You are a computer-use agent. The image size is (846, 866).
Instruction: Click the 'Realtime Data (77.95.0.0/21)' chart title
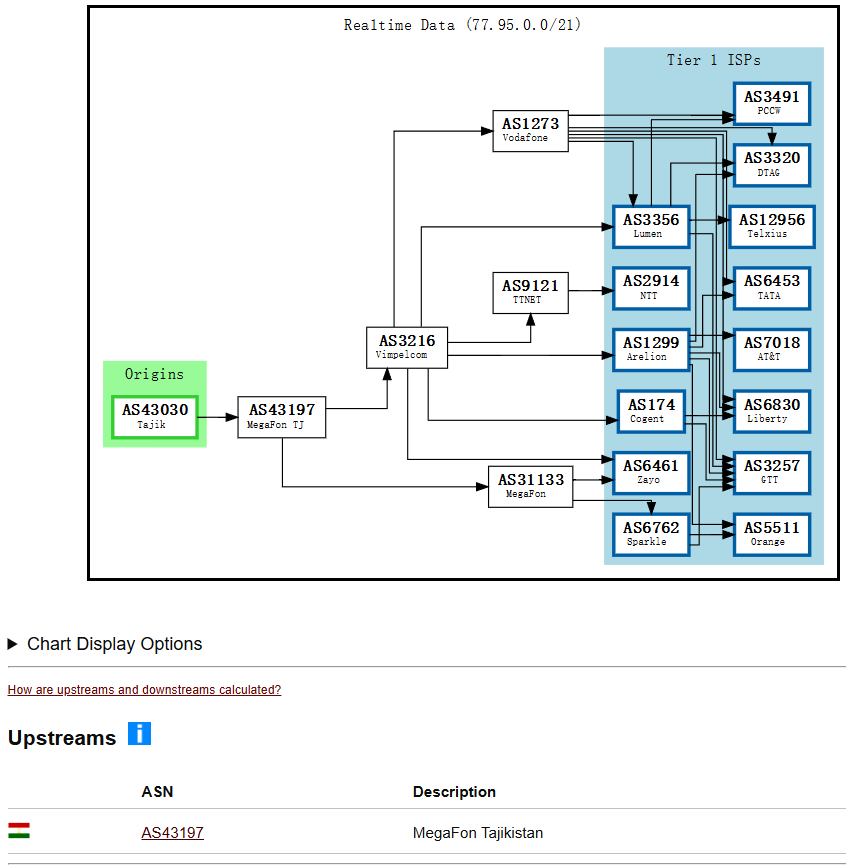tap(462, 25)
